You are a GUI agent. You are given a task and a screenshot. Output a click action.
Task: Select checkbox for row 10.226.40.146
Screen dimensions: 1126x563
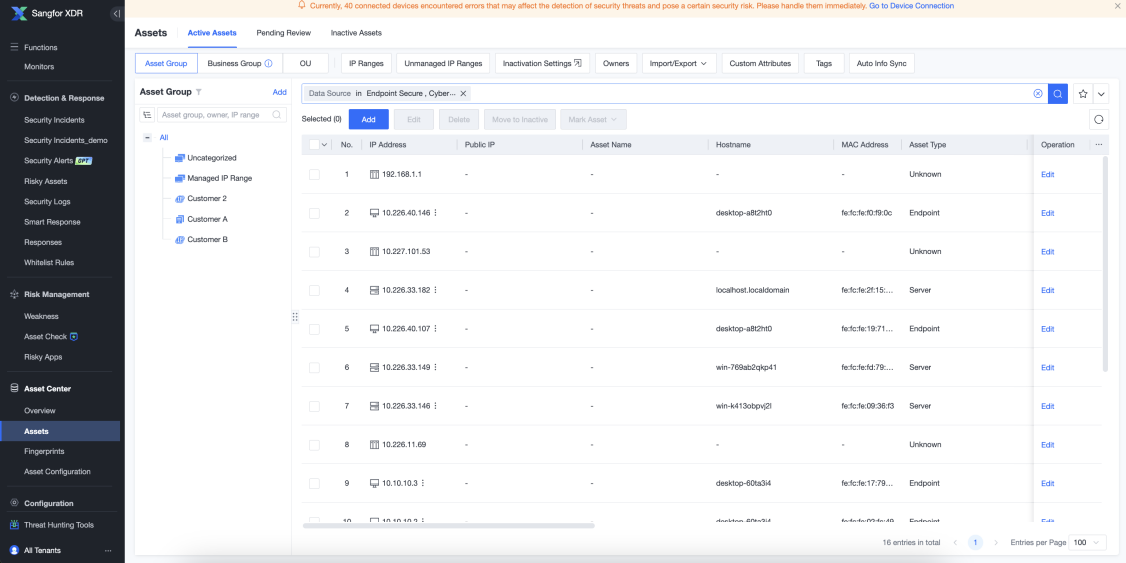click(315, 213)
